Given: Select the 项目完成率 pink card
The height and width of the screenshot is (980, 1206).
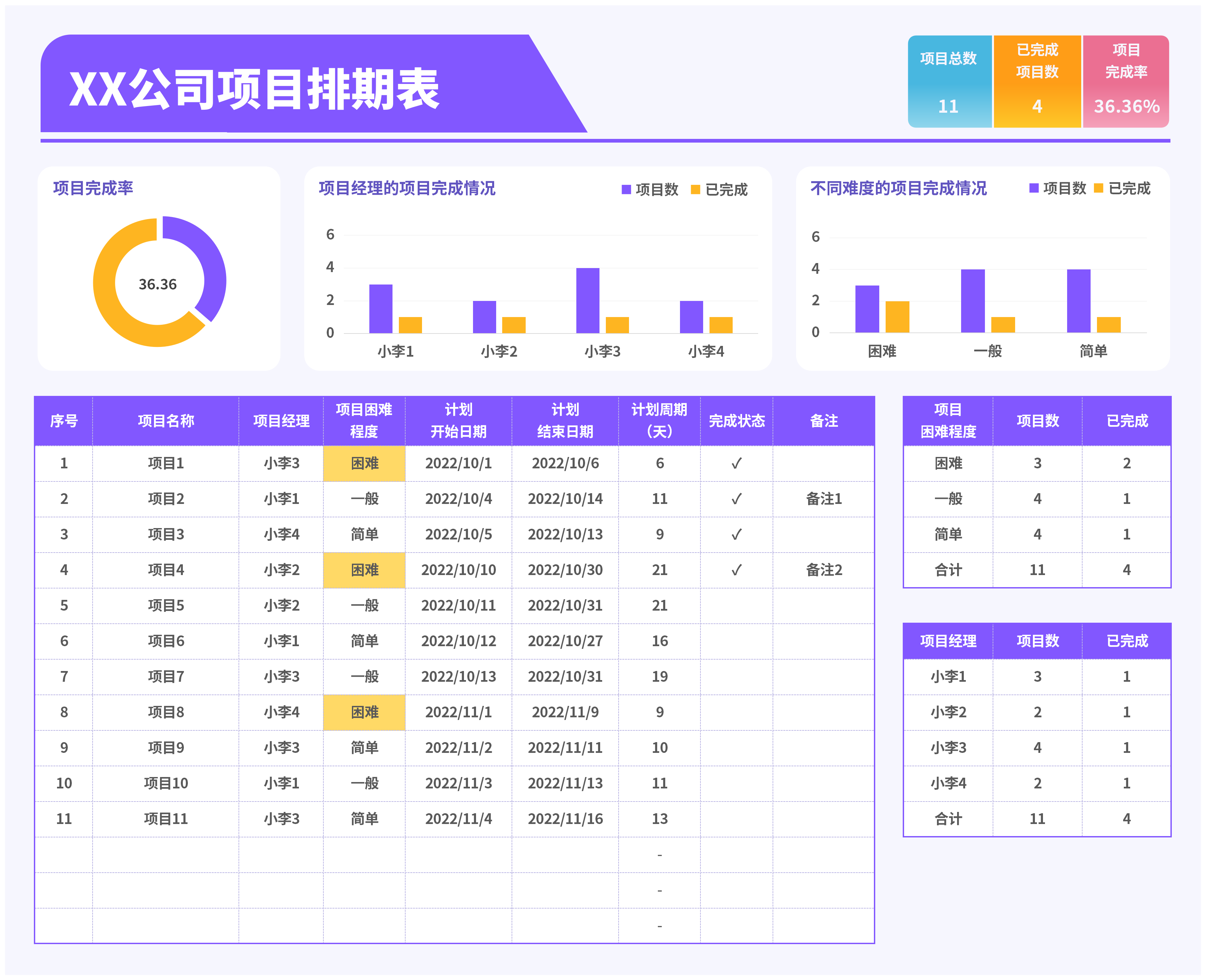Looking at the screenshot, I should pyautogui.click(x=1125, y=81).
